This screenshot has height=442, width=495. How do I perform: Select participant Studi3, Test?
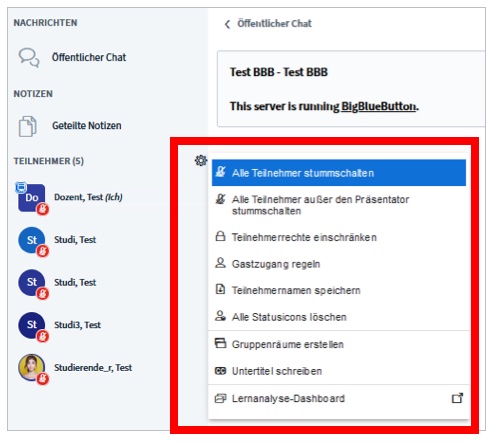(77, 325)
